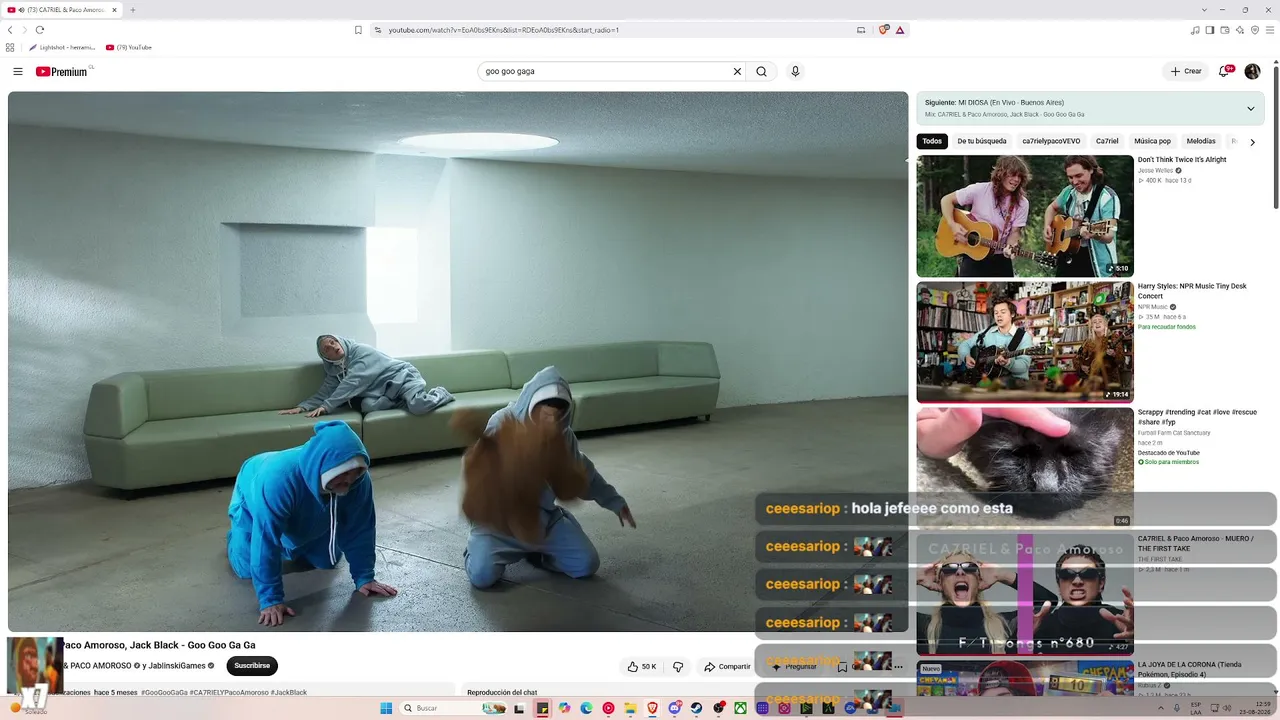This screenshot has width=1280, height=720.
Task: Open YouTube notifications bell
Action: pos(1223,71)
